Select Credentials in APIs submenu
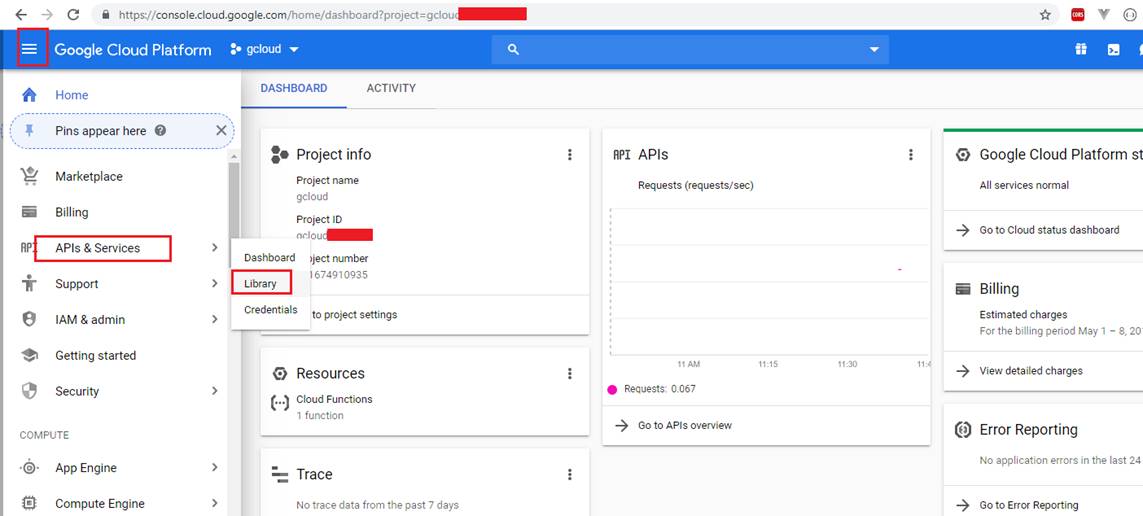This screenshot has height=516, width=1143. [271, 310]
